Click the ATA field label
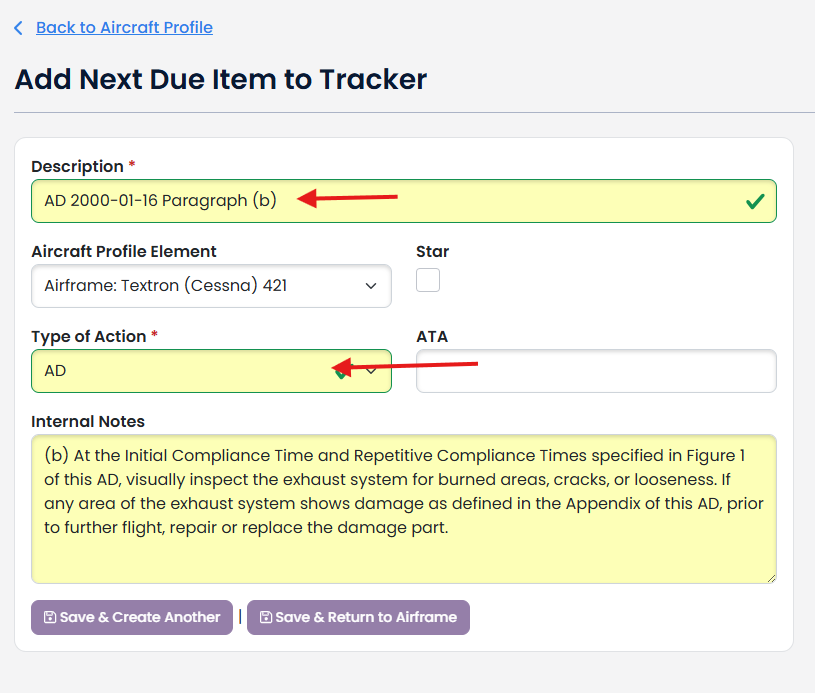Screen dimensions: 815x693 click(432, 337)
